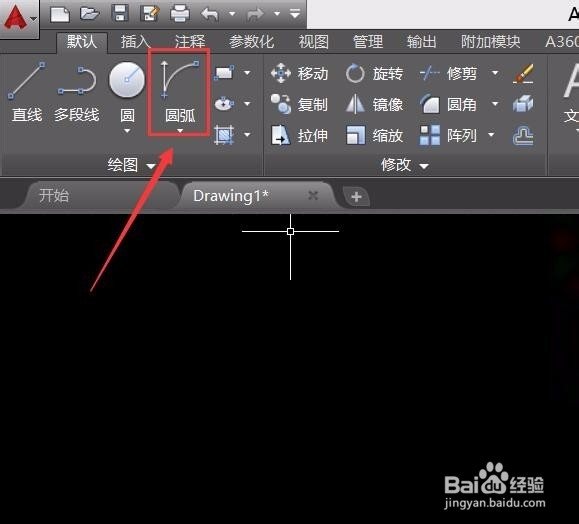
Task: Open the 输出 ribbon tab
Action: pyautogui.click(x=421, y=42)
